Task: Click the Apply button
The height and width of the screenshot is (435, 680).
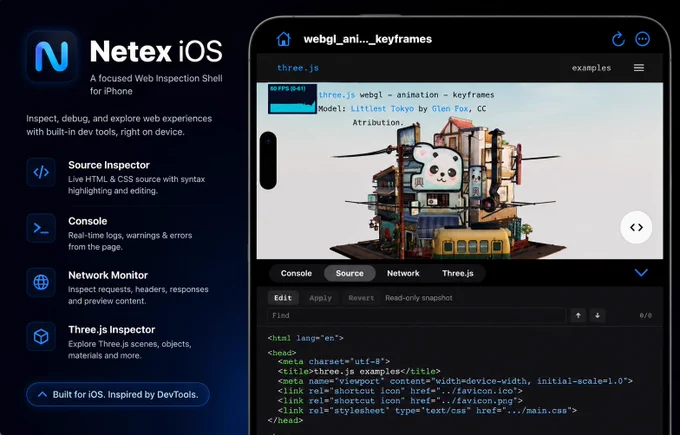Action: coord(320,298)
